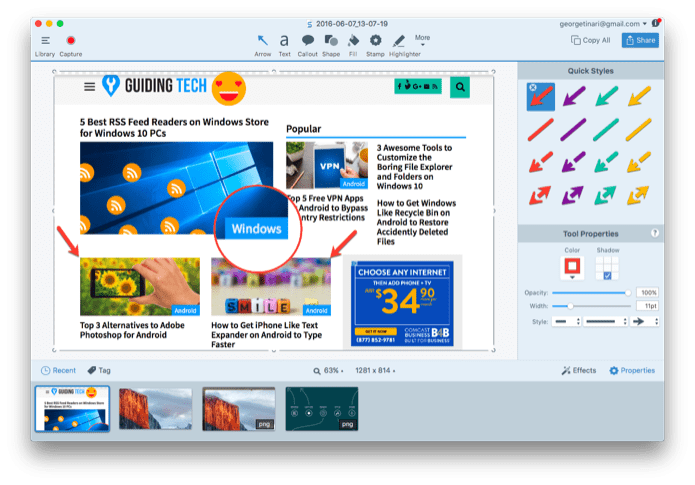Choose the red dashed arrow style
The width and height of the screenshot is (695, 485).
(x=541, y=162)
